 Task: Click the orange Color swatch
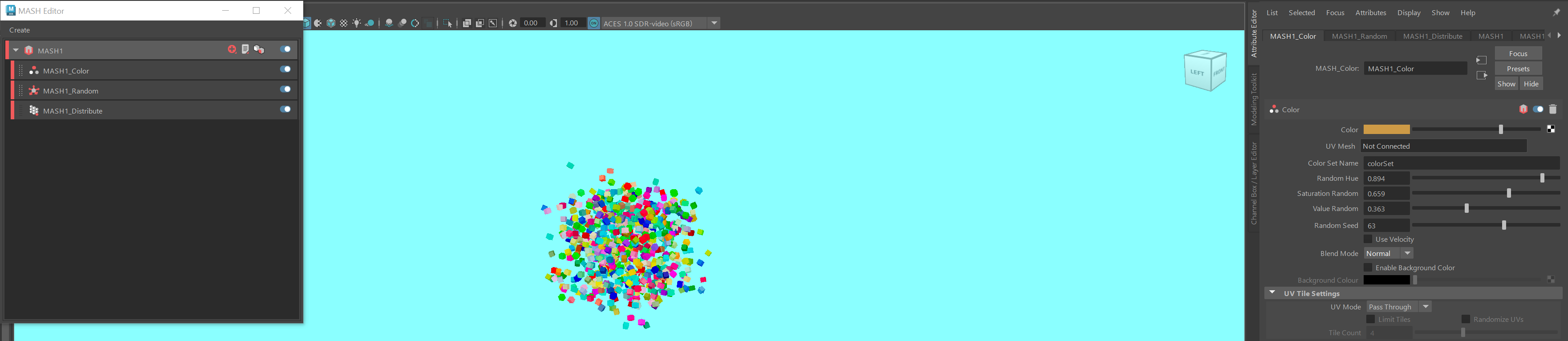[1386, 130]
